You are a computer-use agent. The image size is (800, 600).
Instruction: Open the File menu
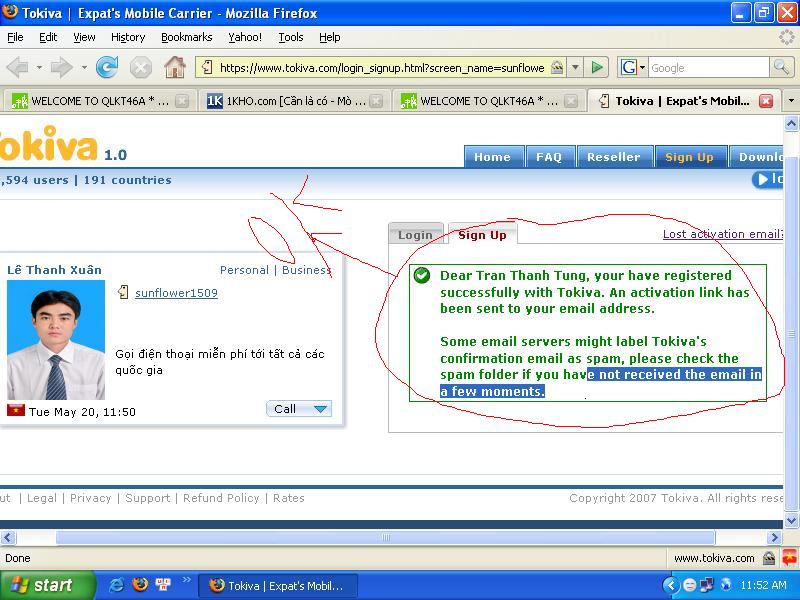tap(15, 37)
